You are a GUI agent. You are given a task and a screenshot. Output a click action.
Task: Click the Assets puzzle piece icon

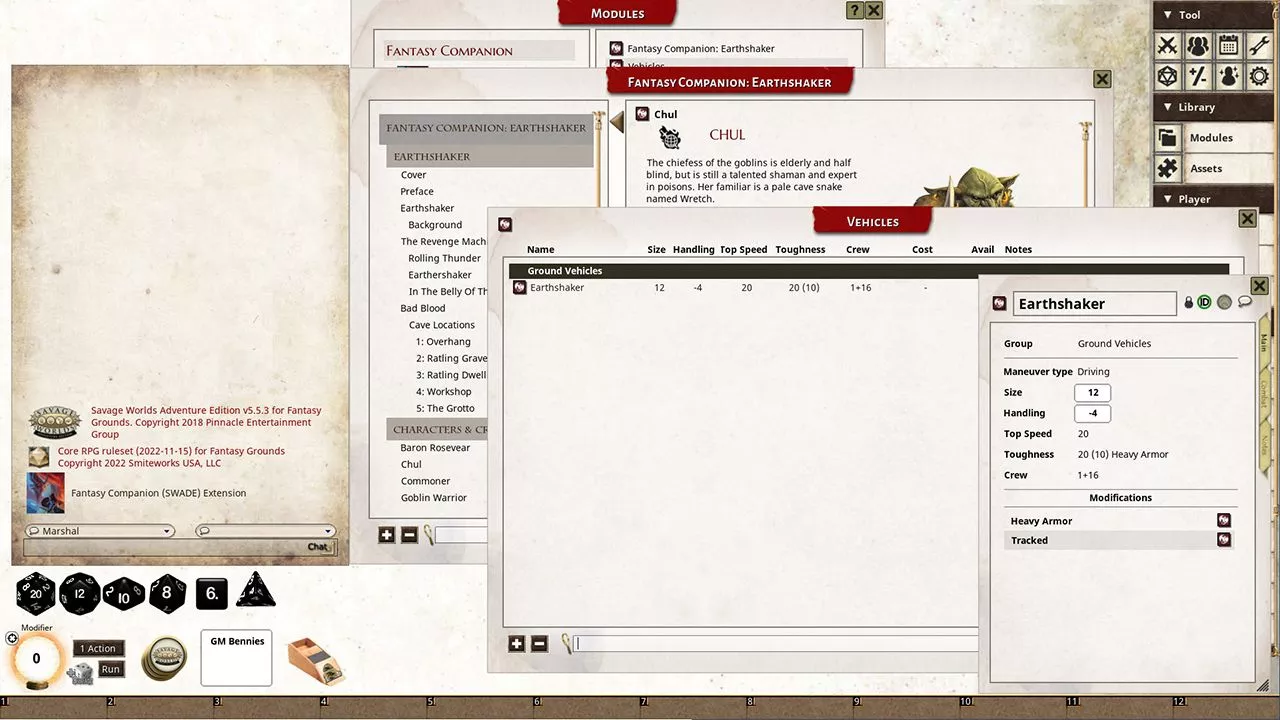tap(1168, 168)
